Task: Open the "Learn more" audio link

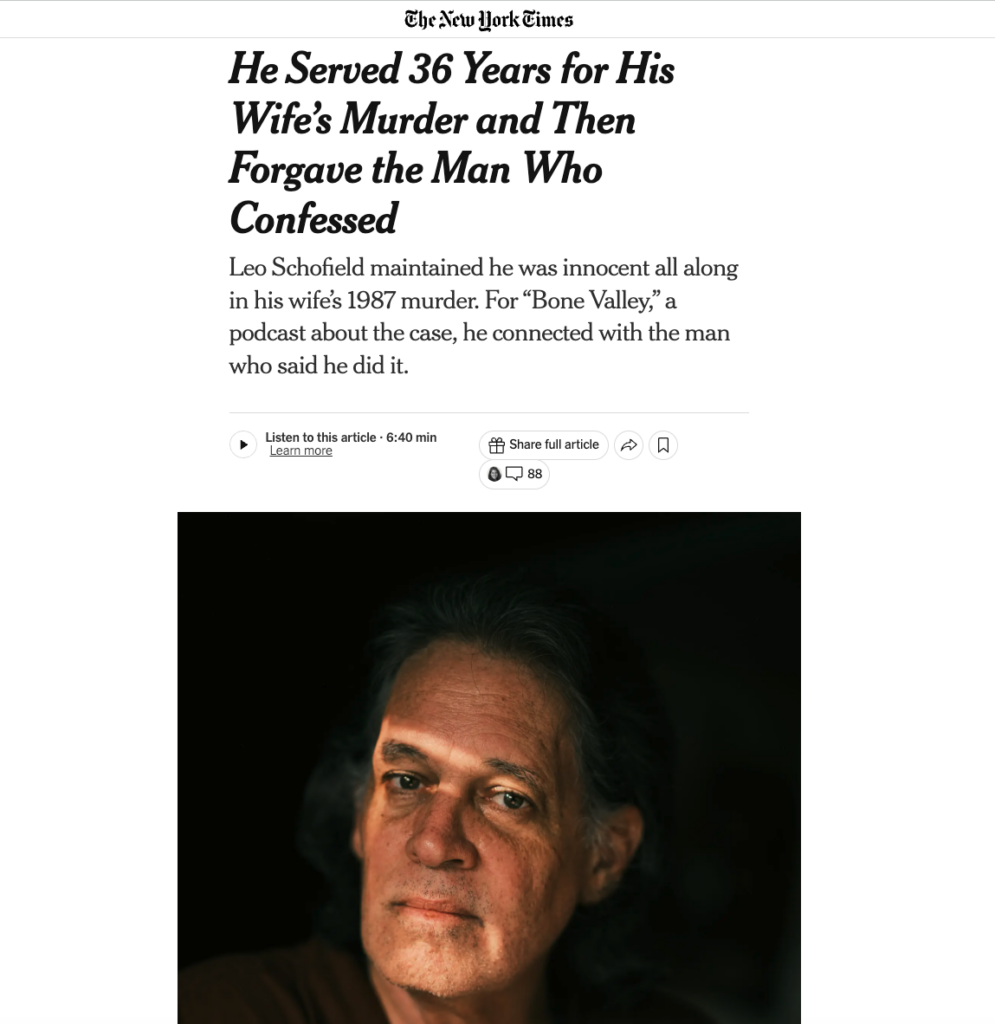Action: point(301,451)
